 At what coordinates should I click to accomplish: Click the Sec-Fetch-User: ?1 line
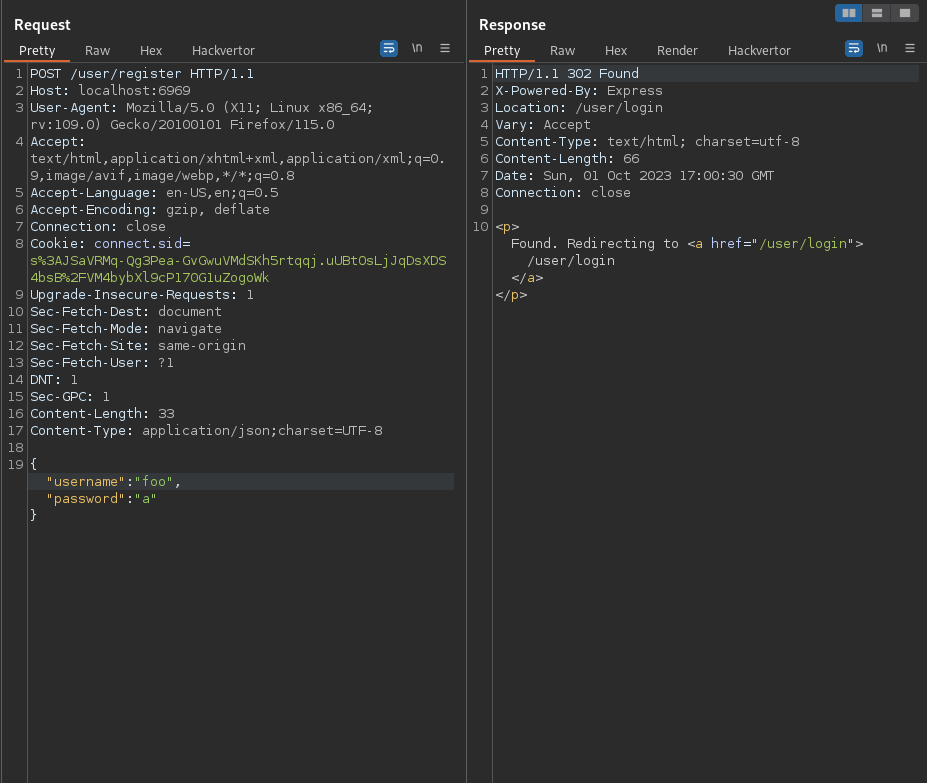pyautogui.click(x=102, y=363)
